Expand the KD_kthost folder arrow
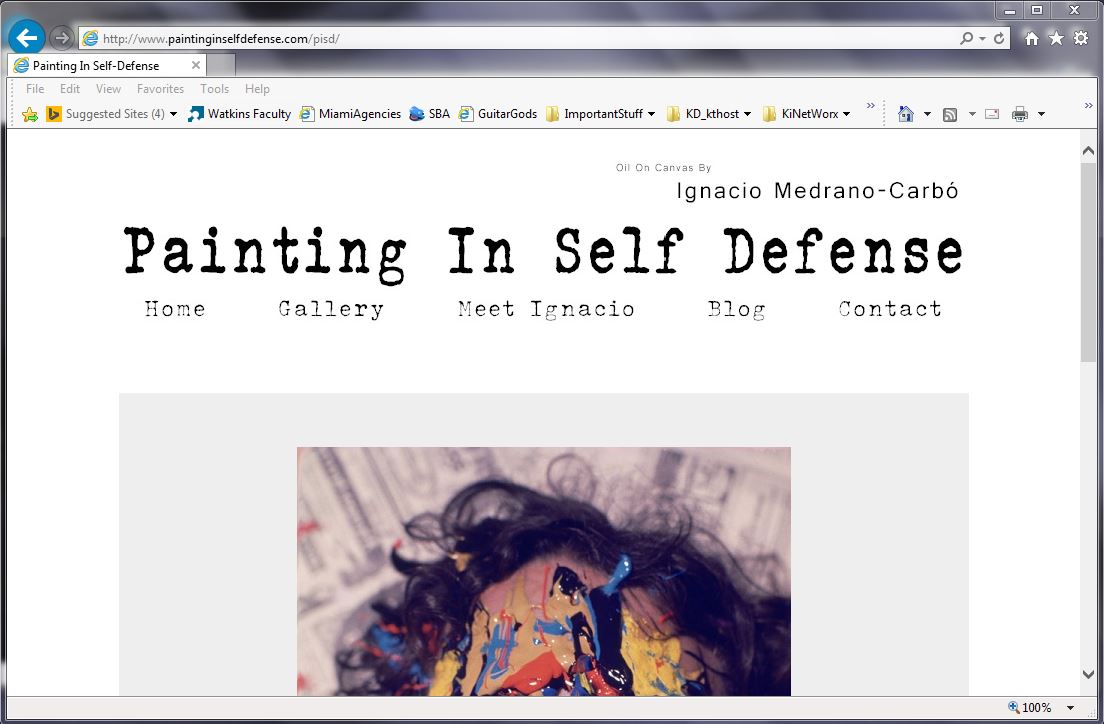This screenshot has width=1104, height=724. click(x=747, y=114)
